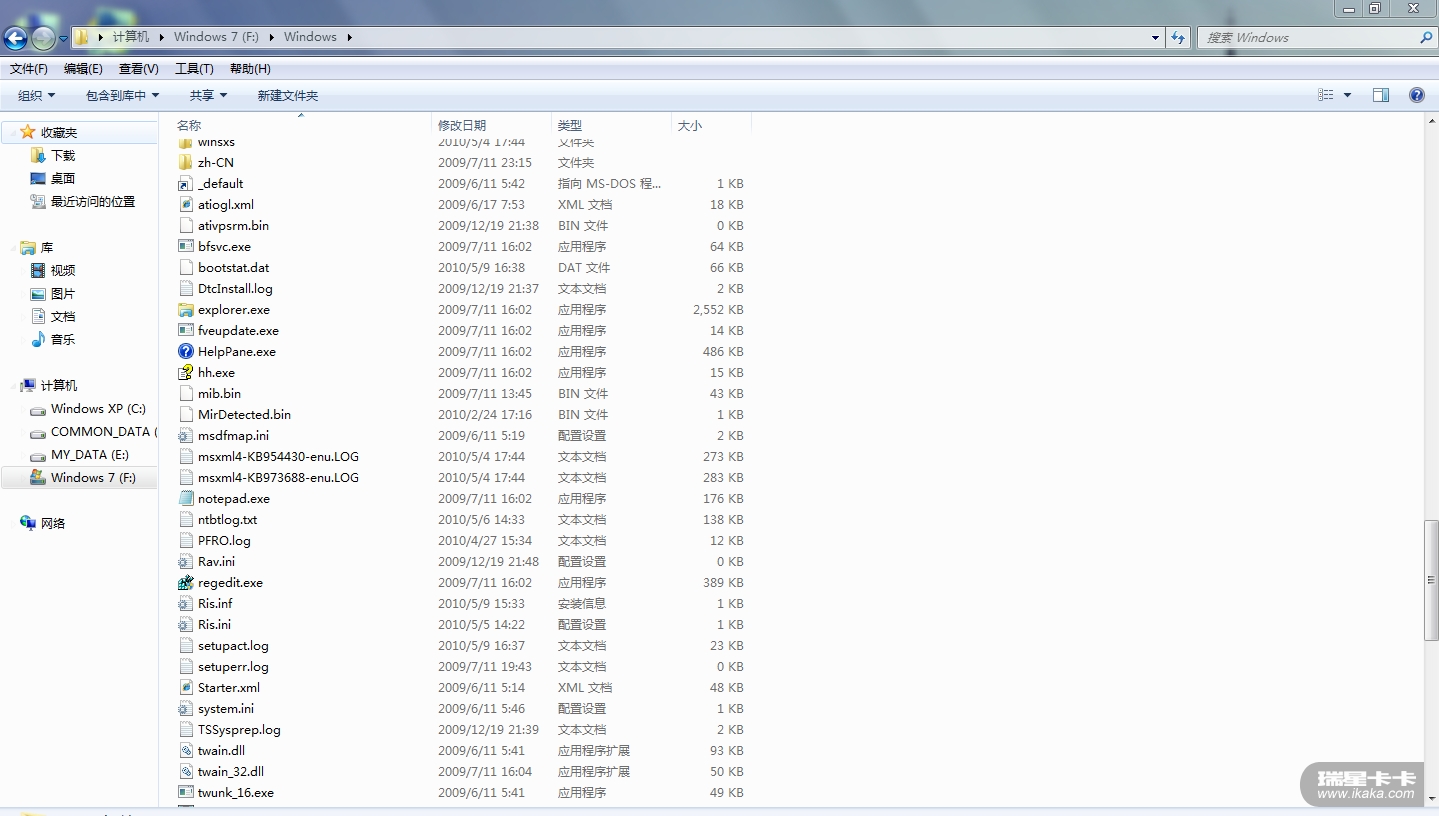The height and width of the screenshot is (816, 1439).
Task: Click the Forward navigation arrow
Action: pos(43,38)
